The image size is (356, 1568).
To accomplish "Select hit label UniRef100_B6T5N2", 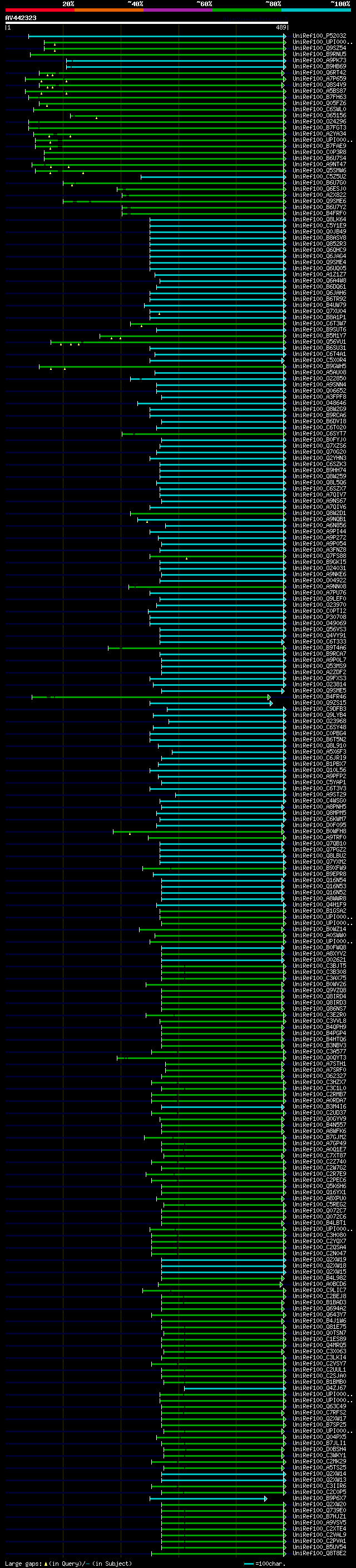I will pos(319,740).
